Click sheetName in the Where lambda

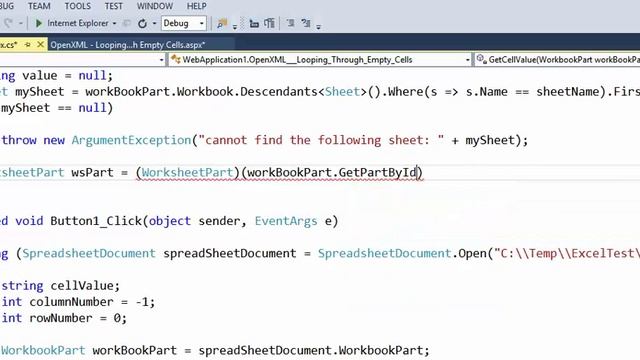pyautogui.click(x=568, y=92)
